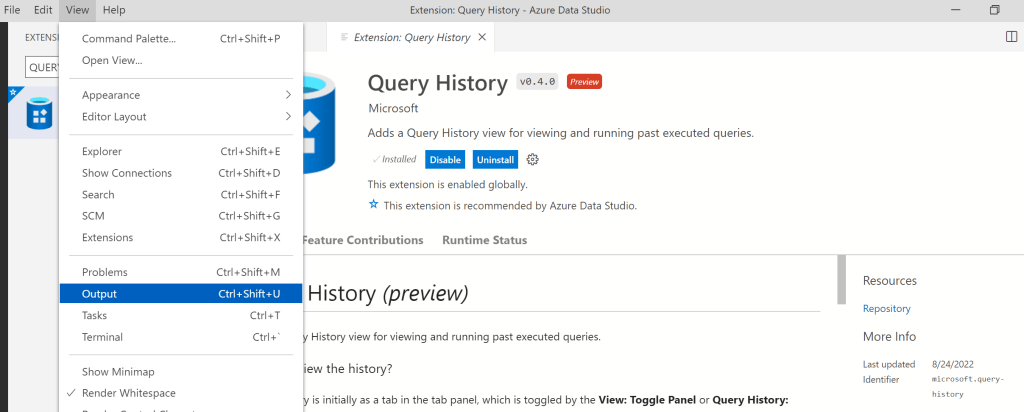Screen dimensions: 1024x412
Task: Click the Query History extension icon in sidebar
Action: pyautogui.click(x=40, y=114)
